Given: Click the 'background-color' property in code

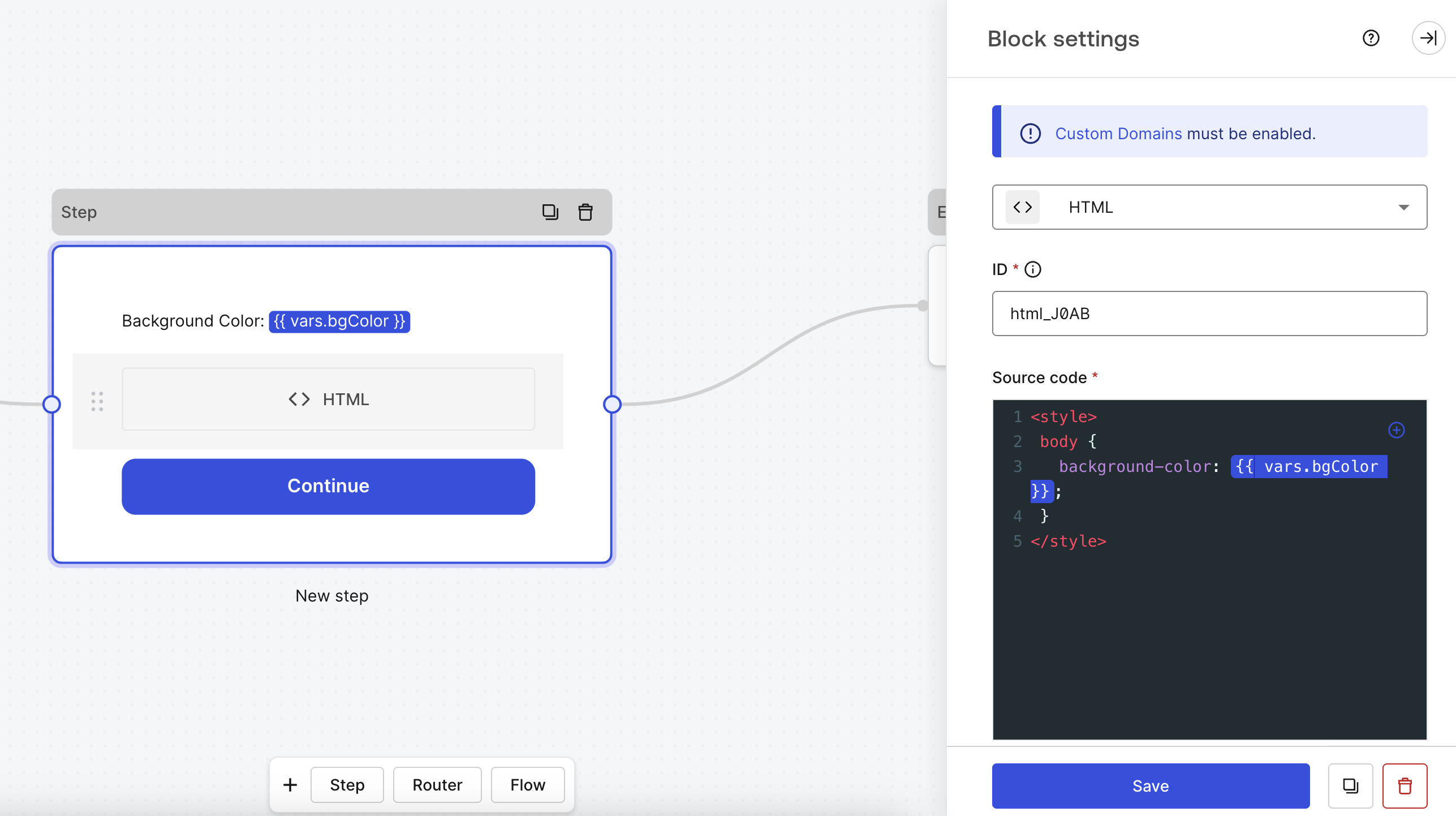Looking at the screenshot, I should [1134, 466].
